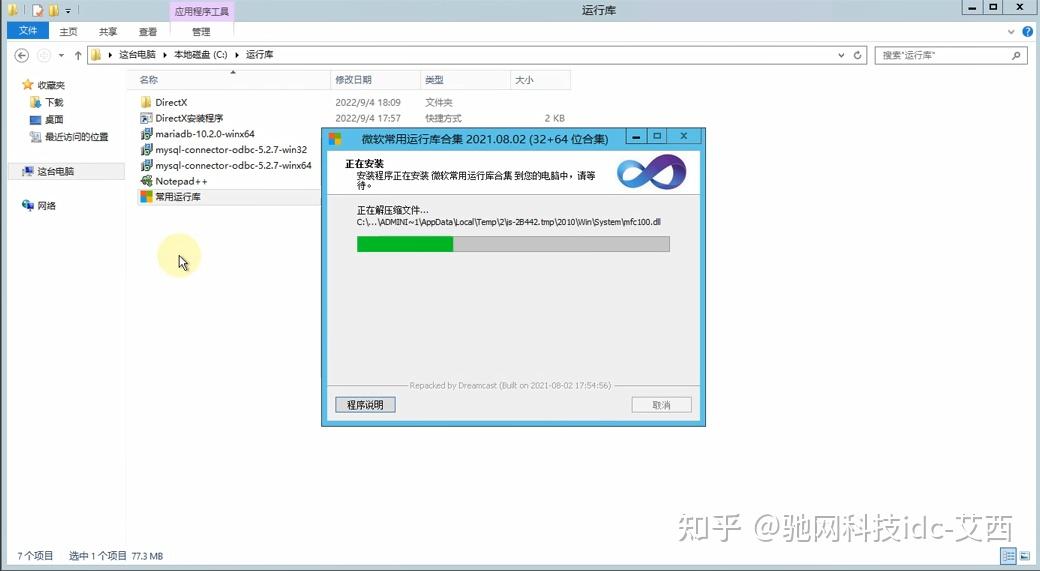Screen dimensions: 1040x571
Task: Click the 快捷方式 type cell
Action: click(443, 118)
